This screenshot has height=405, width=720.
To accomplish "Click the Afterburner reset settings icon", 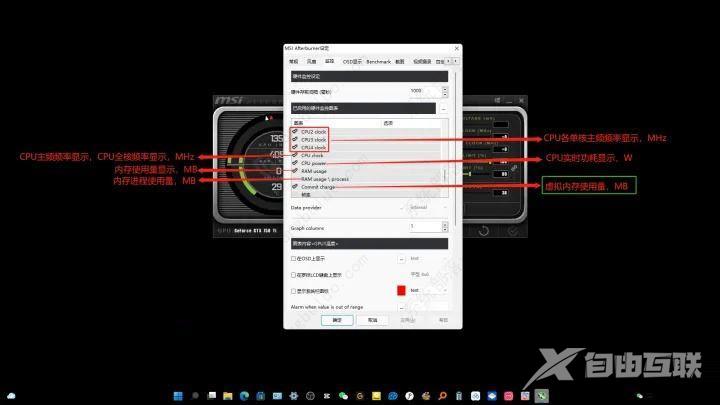I will pos(484,231).
